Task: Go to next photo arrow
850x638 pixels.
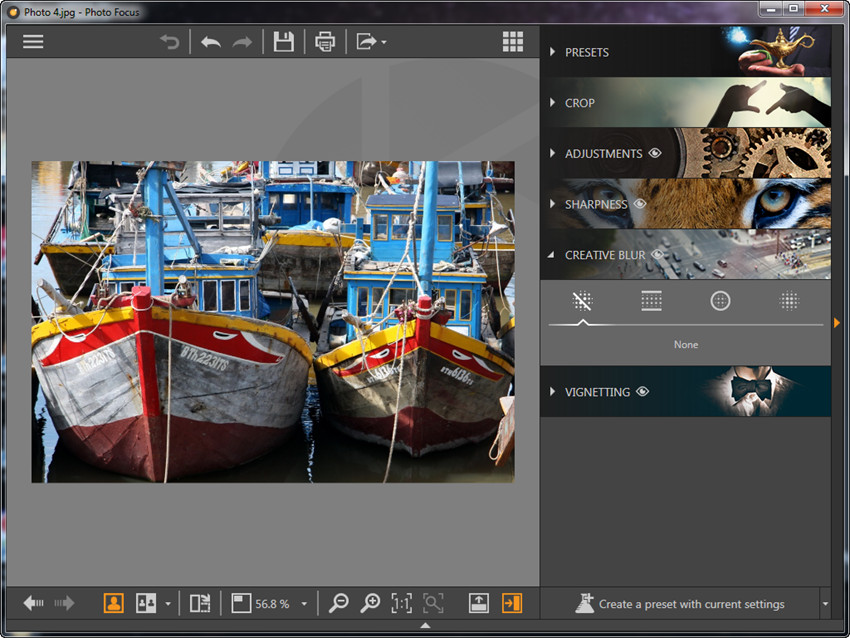Action: (x=64, y=603)
